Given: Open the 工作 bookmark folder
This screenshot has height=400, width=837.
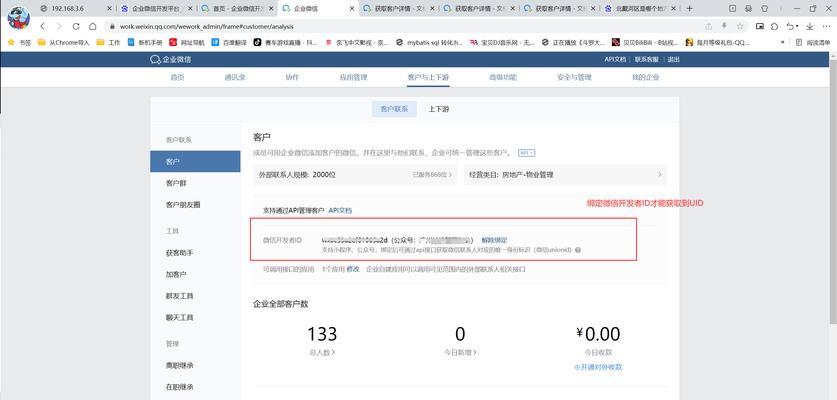Looking at the screenshot, I should [x=108, y=42].
